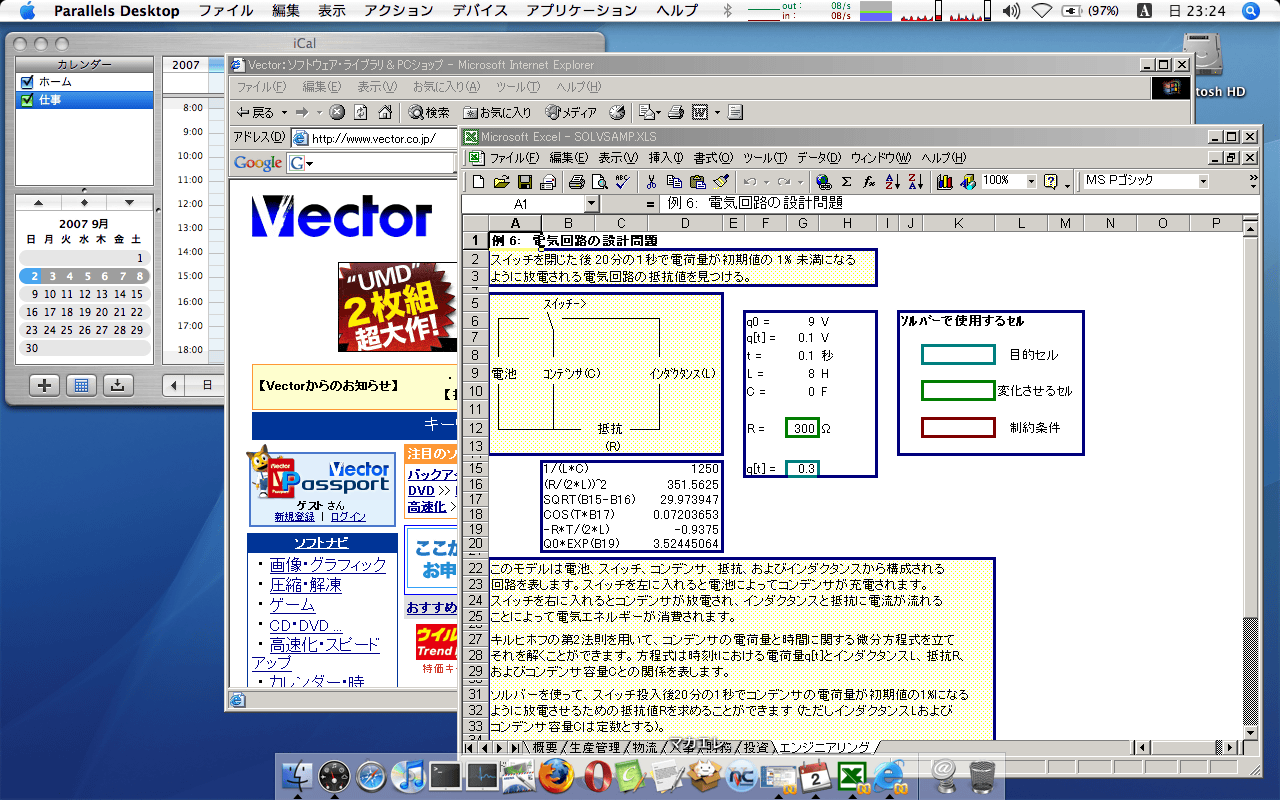Image resolution: width=1280 pixels, height=800 pixels.
Task: Open Excel ツール menu
Action: tap(765, 158)
